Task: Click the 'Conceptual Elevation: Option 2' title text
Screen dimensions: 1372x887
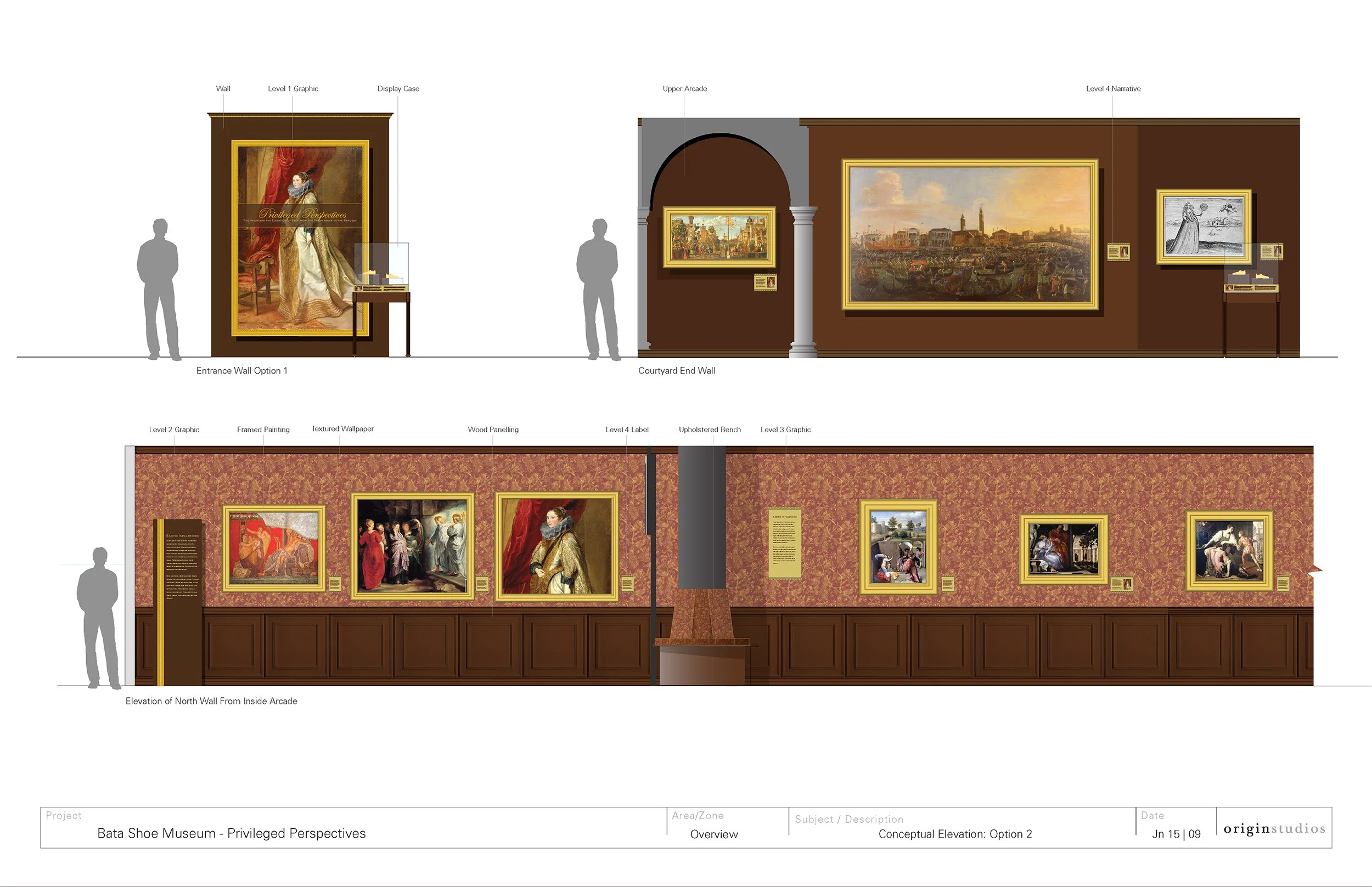Action: tap(955, 834)
